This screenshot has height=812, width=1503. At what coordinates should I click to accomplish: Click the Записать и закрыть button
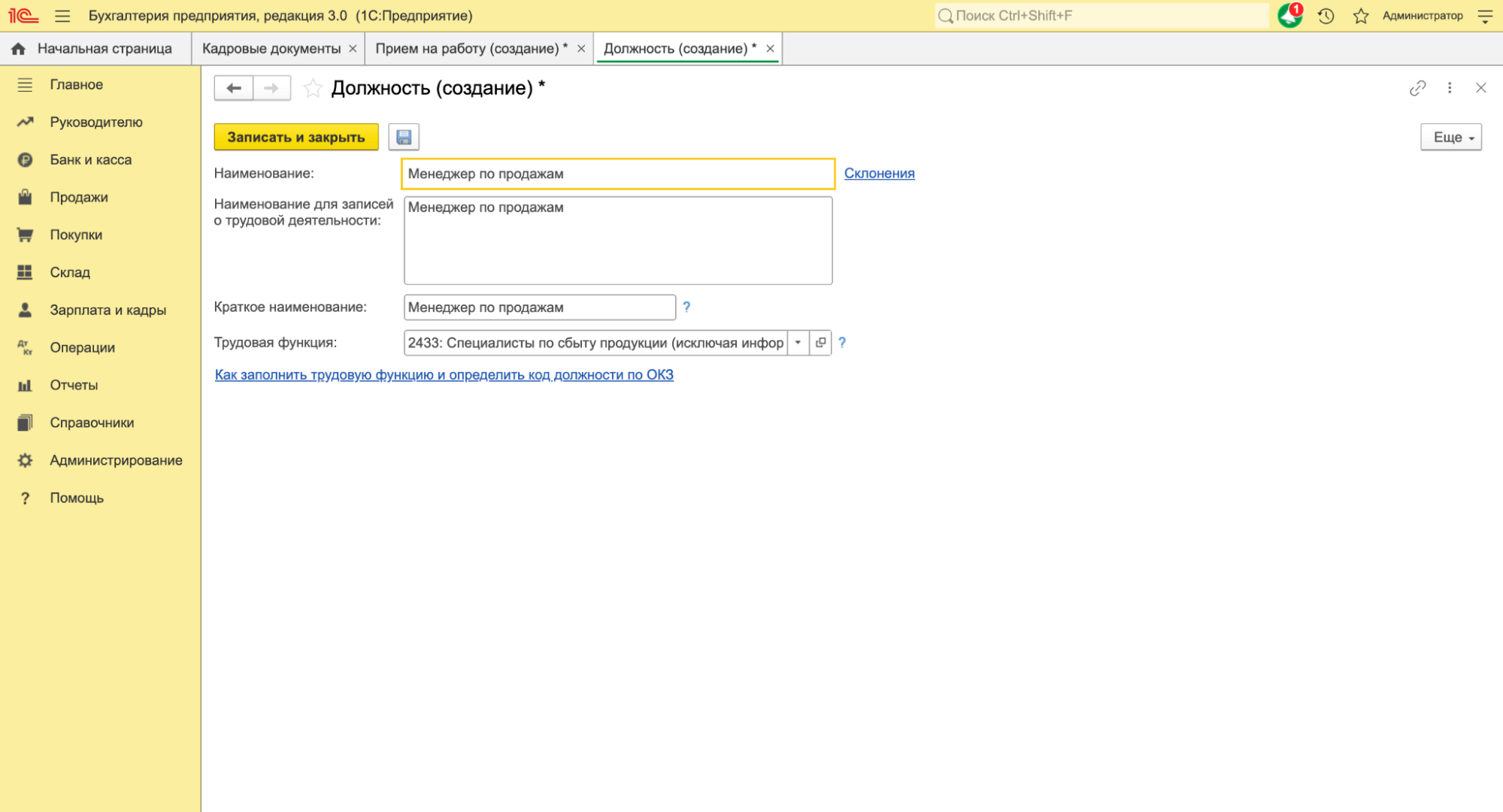(296, 137)
